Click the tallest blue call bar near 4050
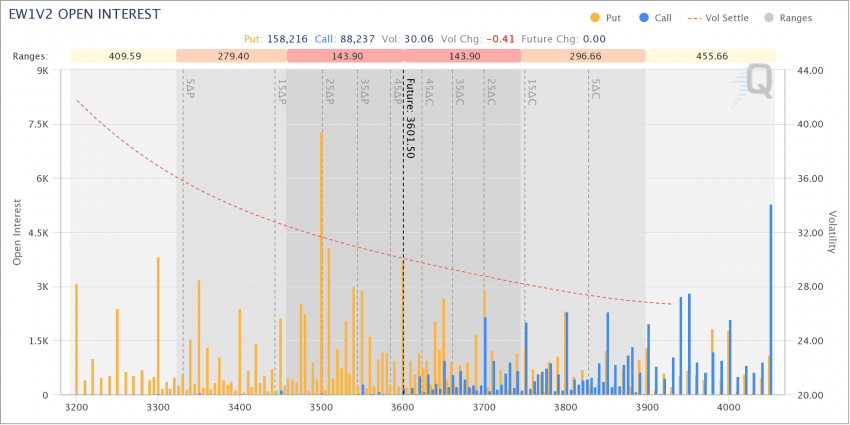 pyautogui.click(x=771, y=300)
